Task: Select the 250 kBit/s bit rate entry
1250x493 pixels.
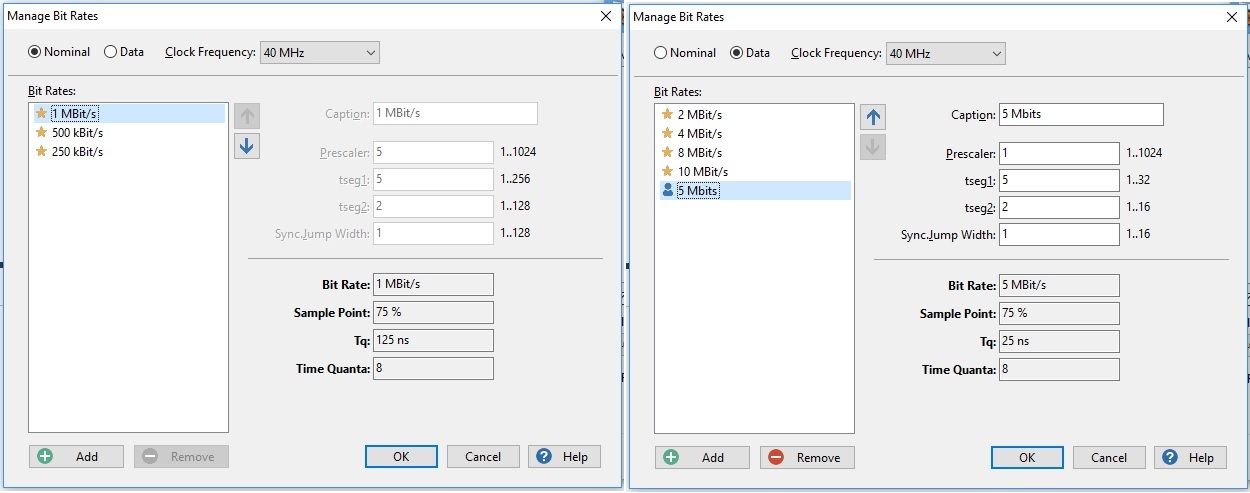Action: [127, 151]
